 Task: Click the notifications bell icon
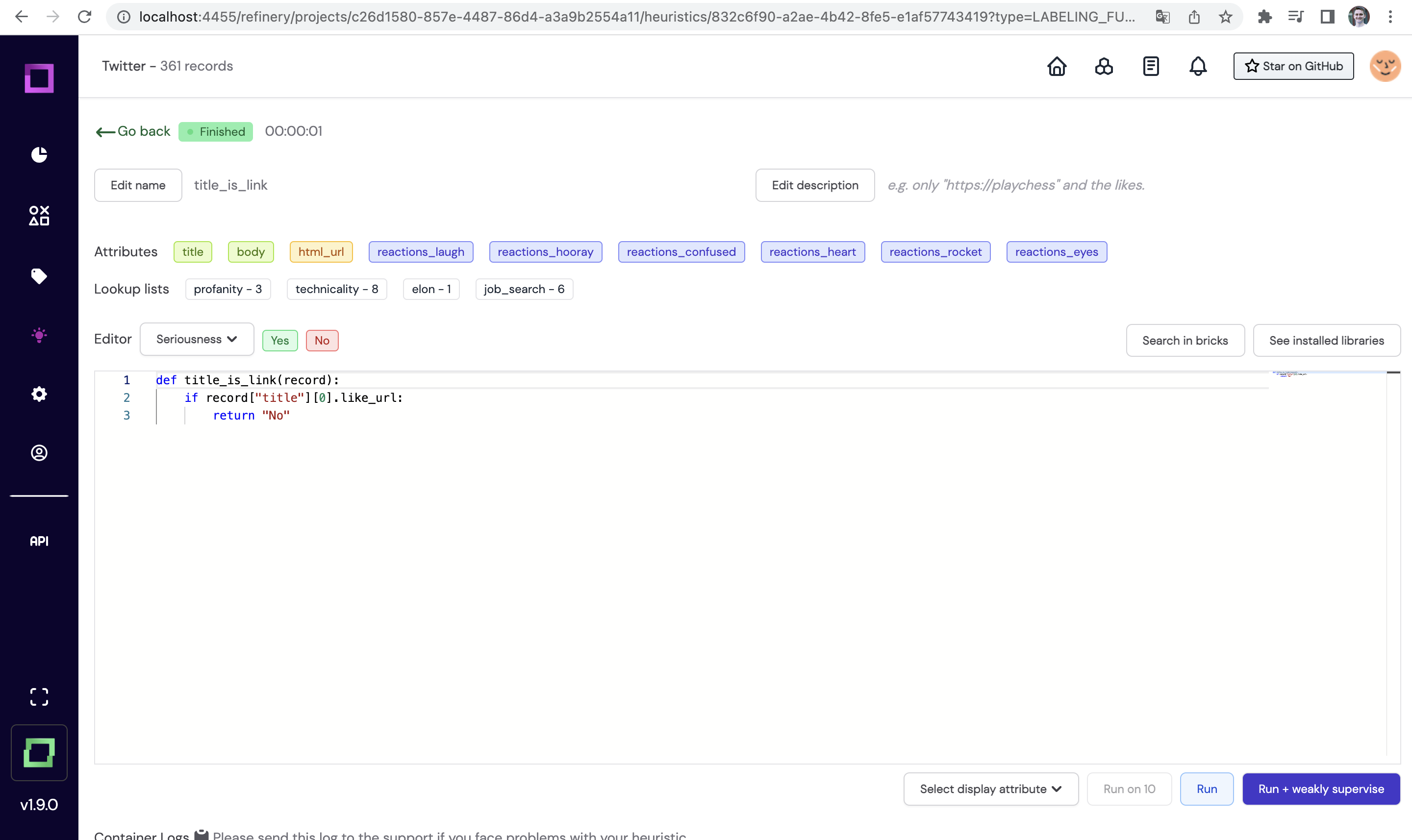(x=1197, y=66)
